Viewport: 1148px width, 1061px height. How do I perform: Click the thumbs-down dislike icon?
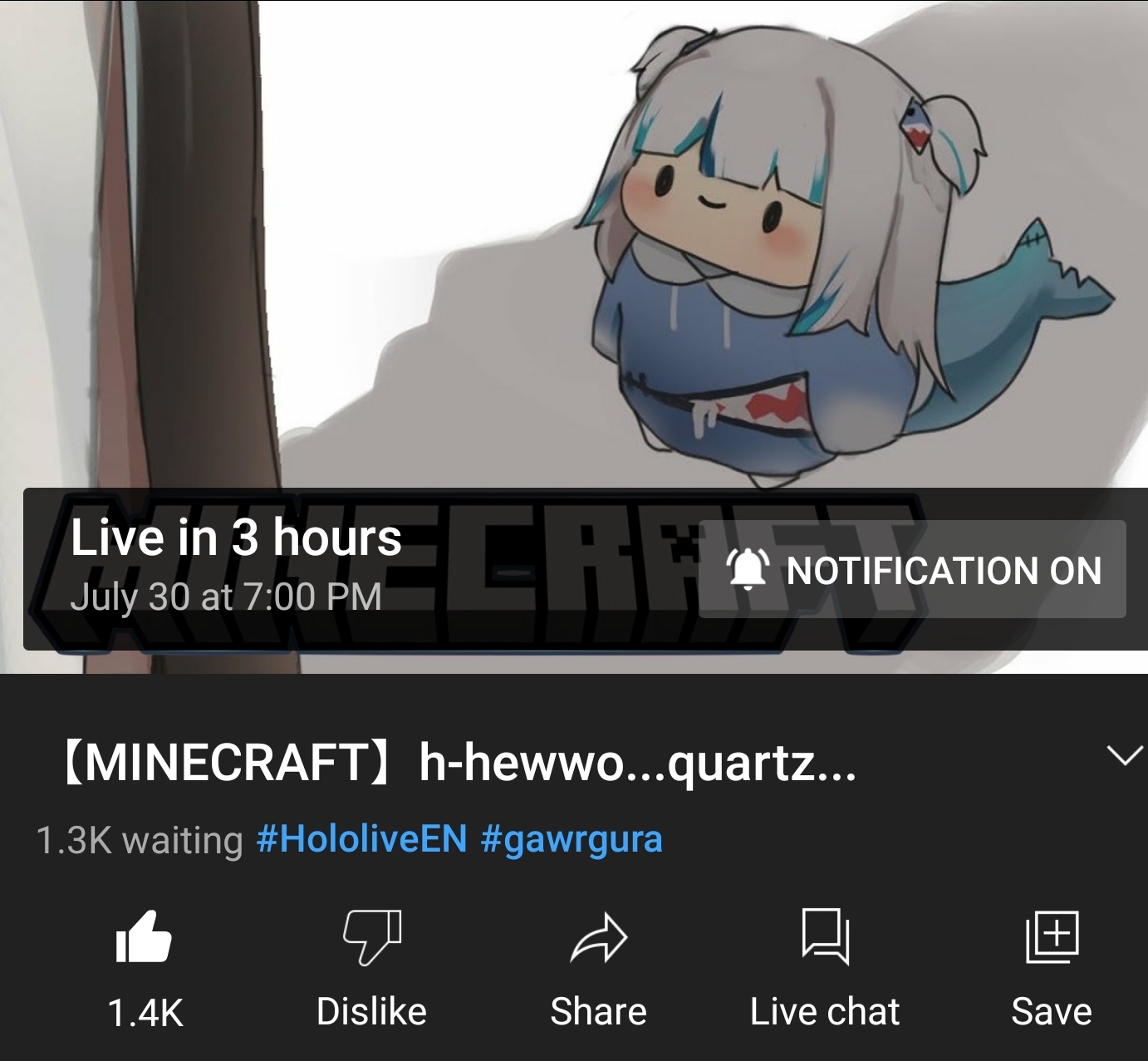point(371,937)
